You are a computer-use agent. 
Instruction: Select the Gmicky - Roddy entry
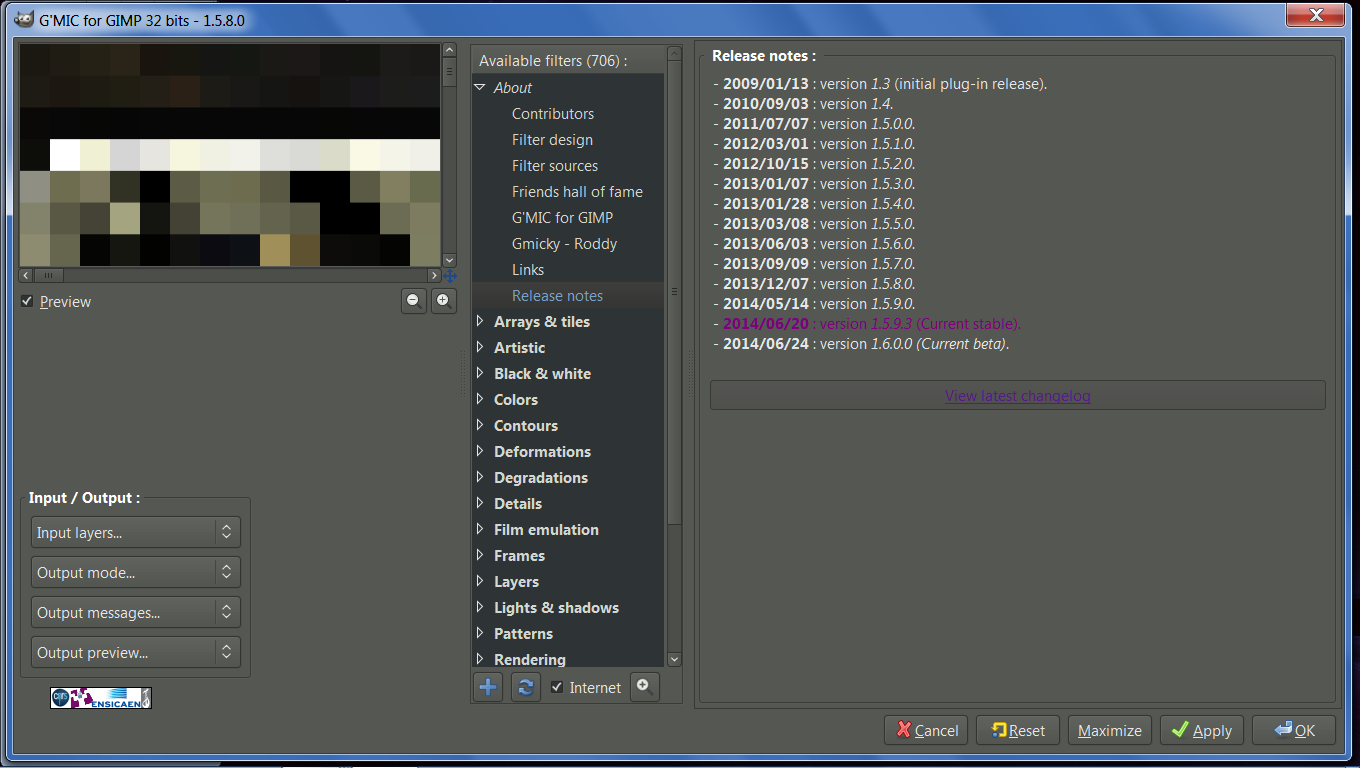(564, 244)
